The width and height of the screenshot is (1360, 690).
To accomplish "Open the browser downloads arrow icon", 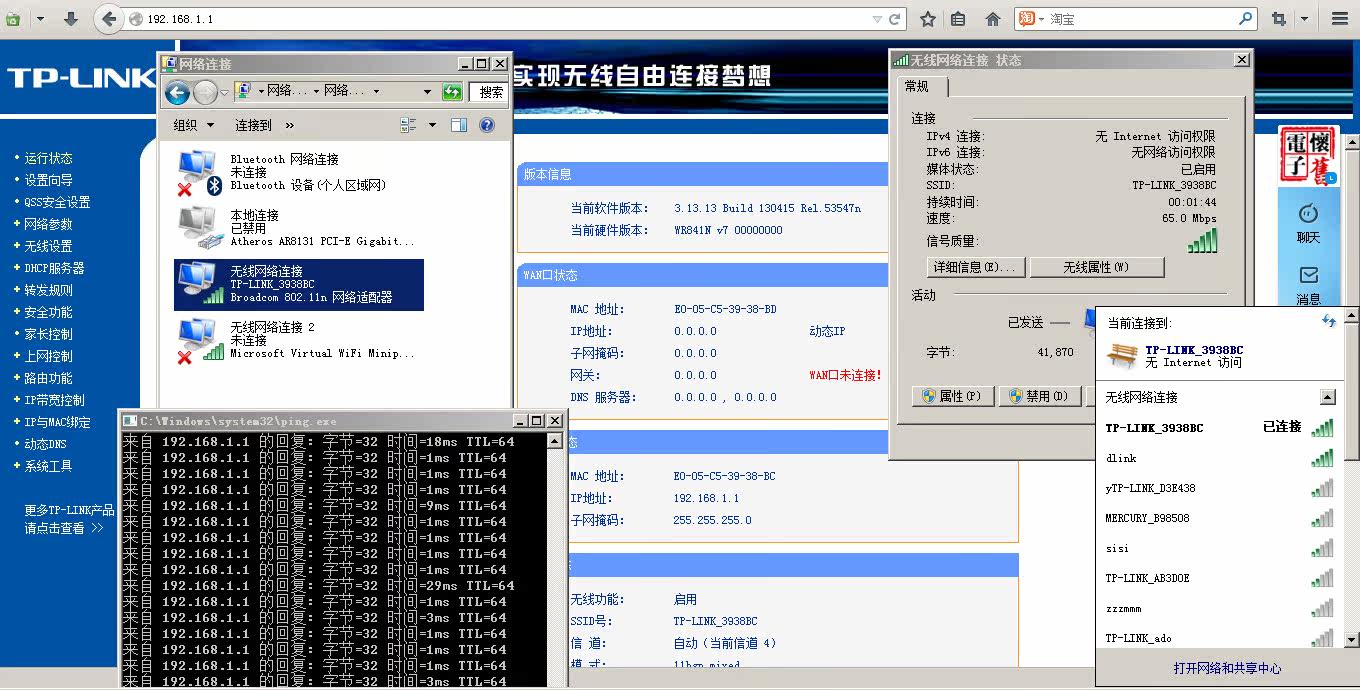I will [x=70, y=19].
